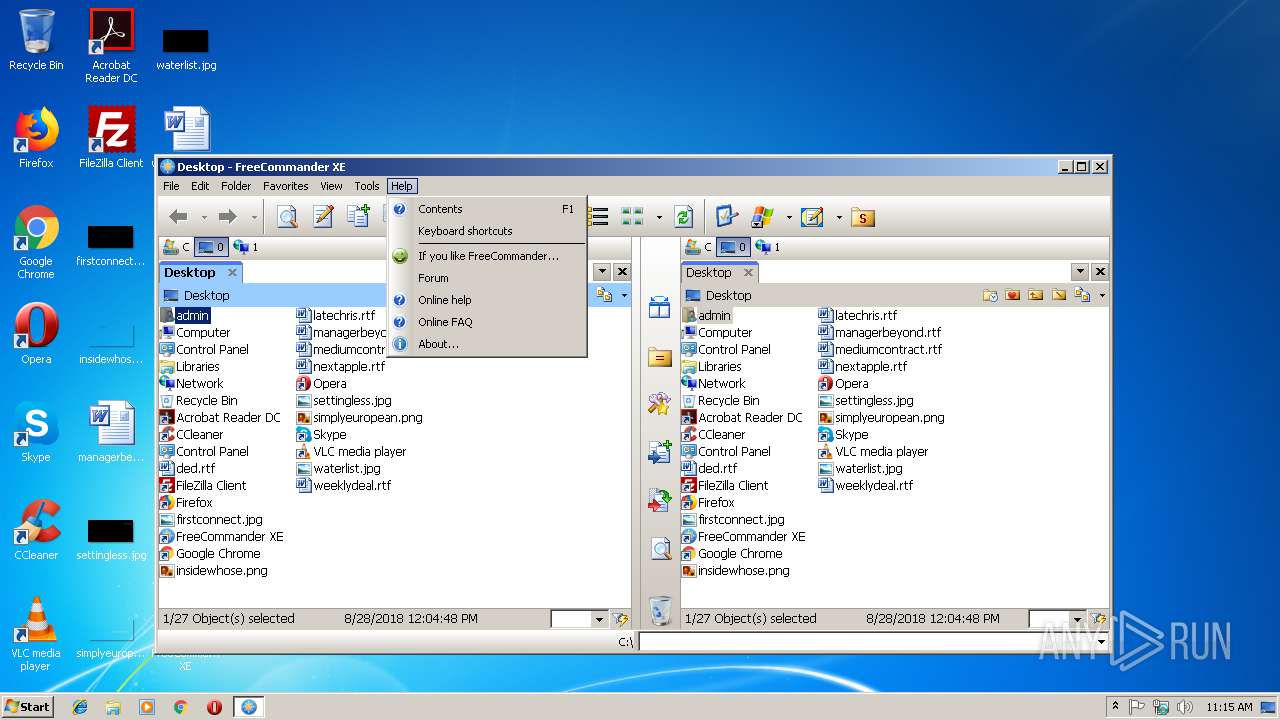
Task: Open the view mode dropdown arrow beside thumbnails
Action: tap(659, 217)
